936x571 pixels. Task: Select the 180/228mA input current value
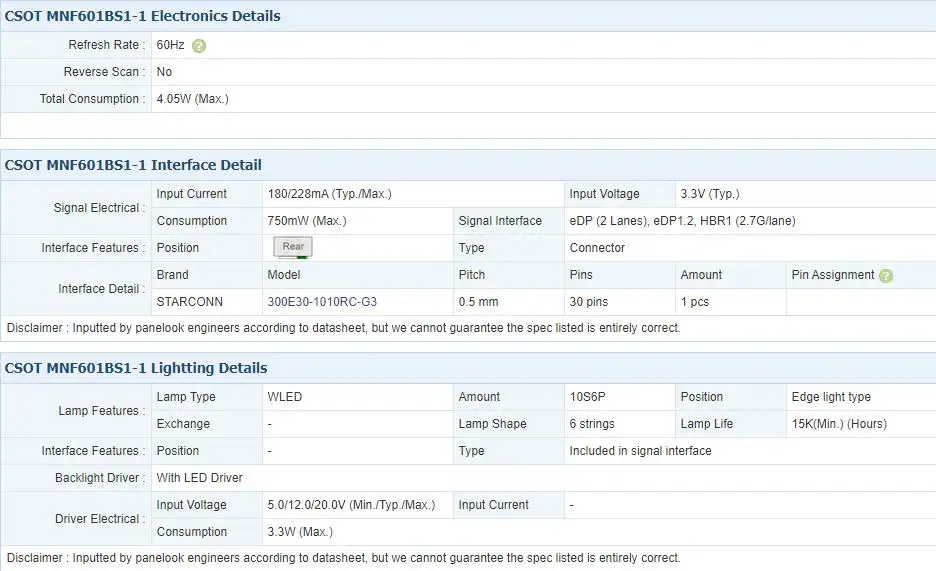pyautogui.click(x=330, y=194)
